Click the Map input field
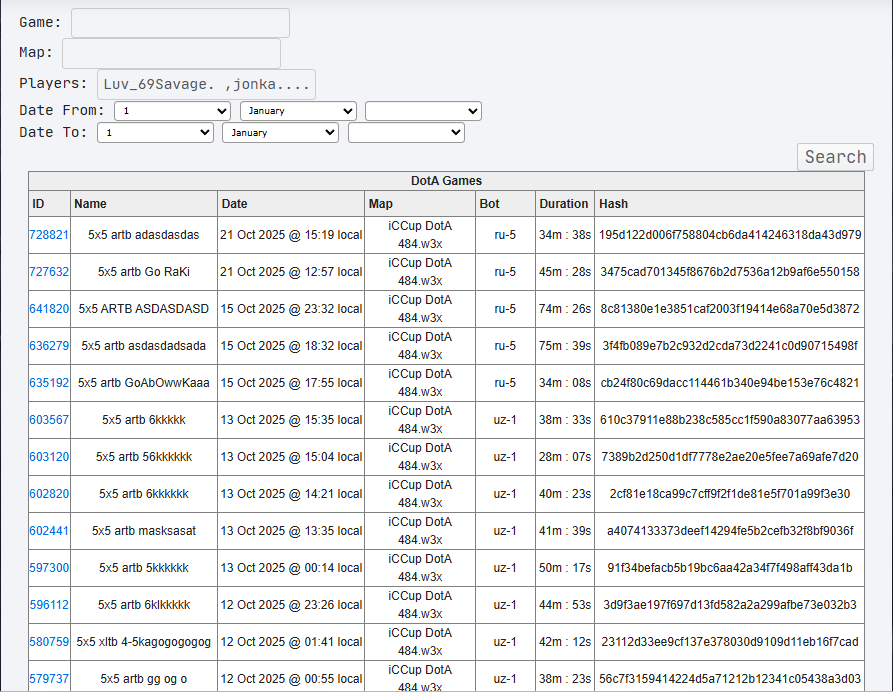The width and height of the screenshot is (893, 692). tap(171, 54)
